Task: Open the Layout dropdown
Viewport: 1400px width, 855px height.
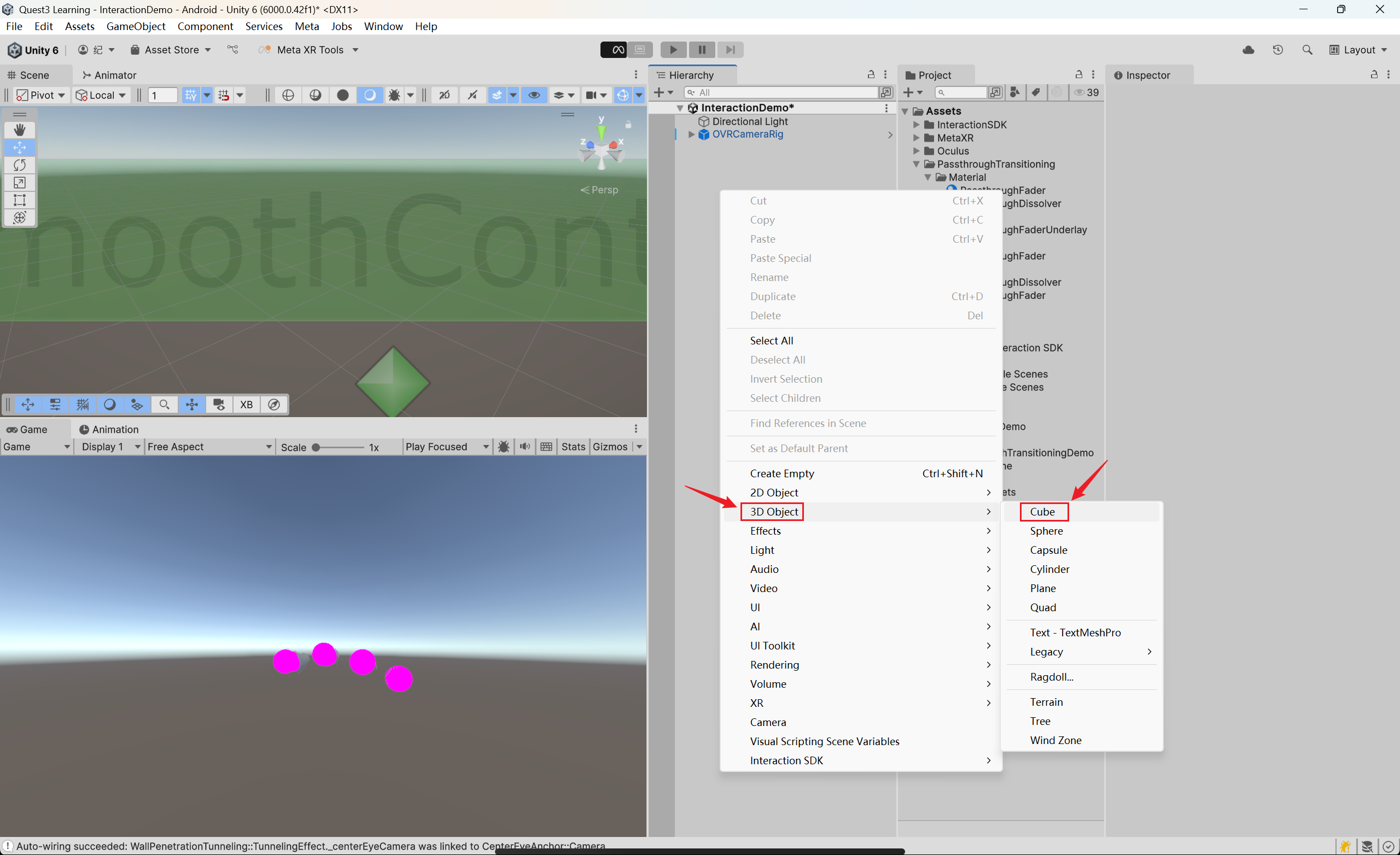Action: click(1358, 50)
